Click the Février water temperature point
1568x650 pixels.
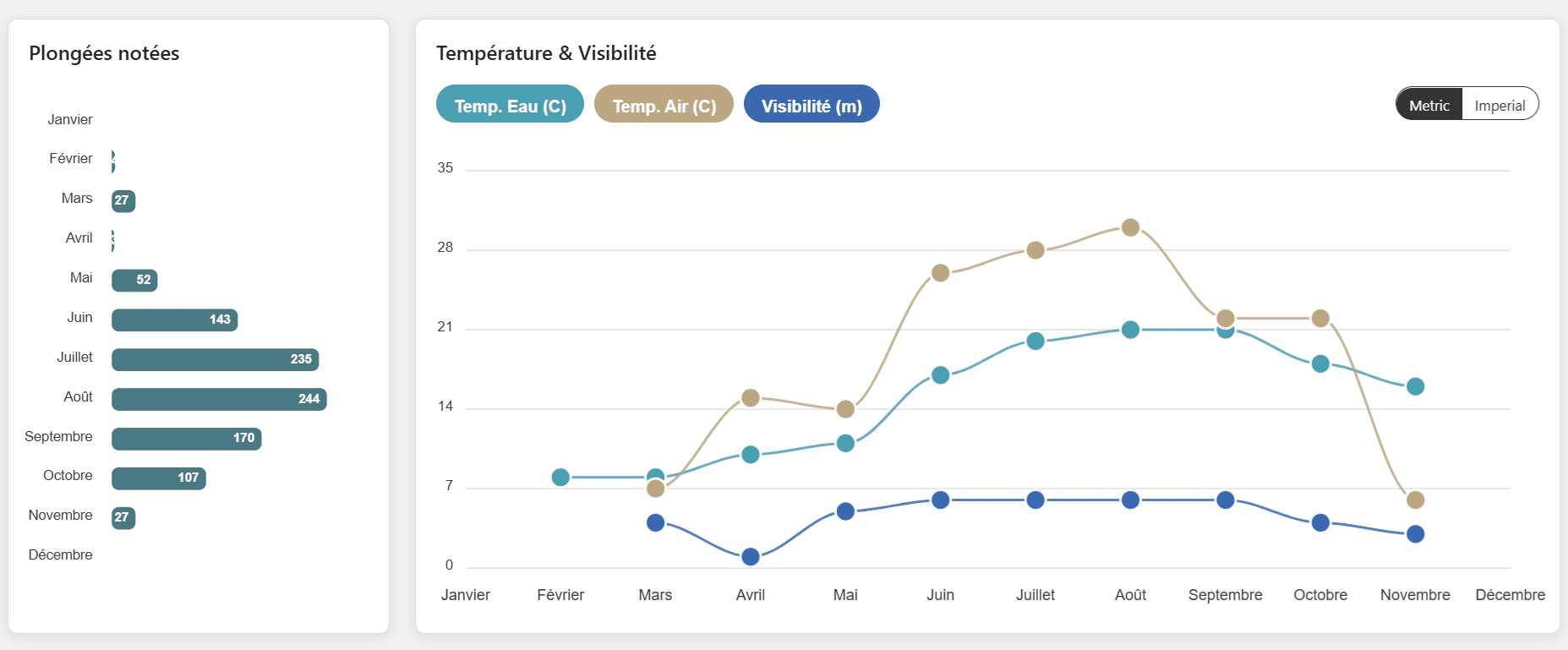[x=560, y=477]
